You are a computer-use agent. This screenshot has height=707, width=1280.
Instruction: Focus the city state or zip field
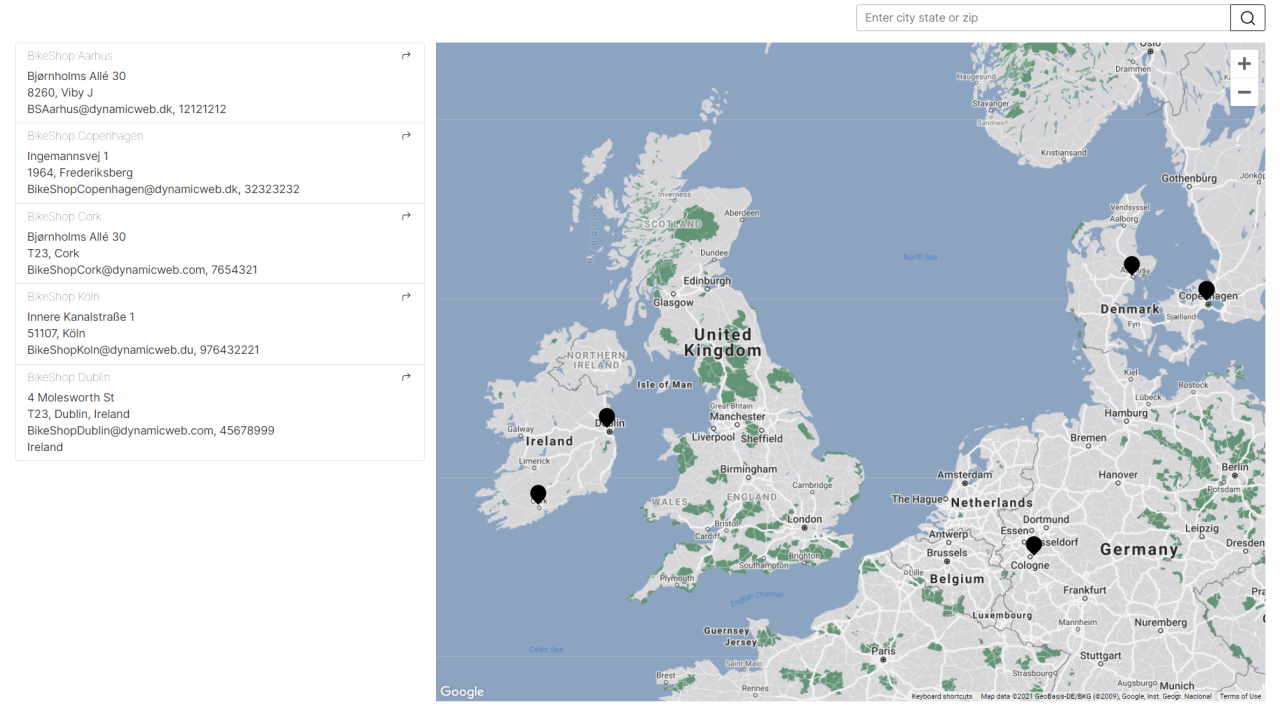1042,18
